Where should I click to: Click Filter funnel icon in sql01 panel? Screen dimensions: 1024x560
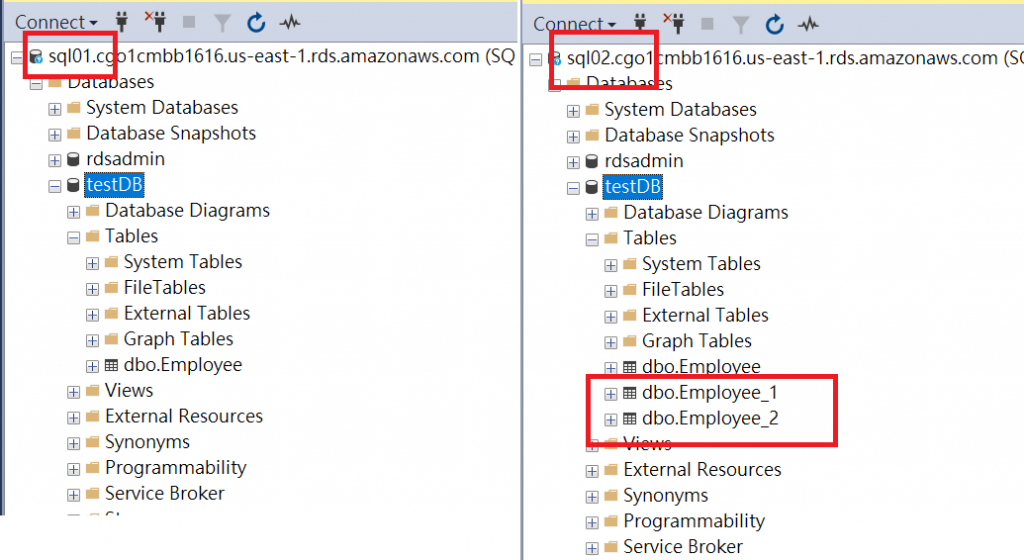tap(223, 23)
